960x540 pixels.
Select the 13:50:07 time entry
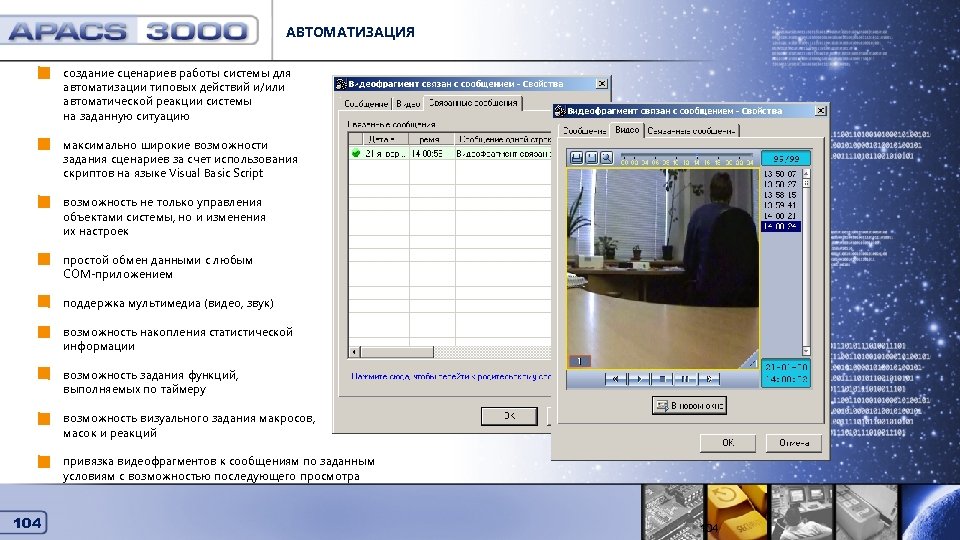click(780, 174)
